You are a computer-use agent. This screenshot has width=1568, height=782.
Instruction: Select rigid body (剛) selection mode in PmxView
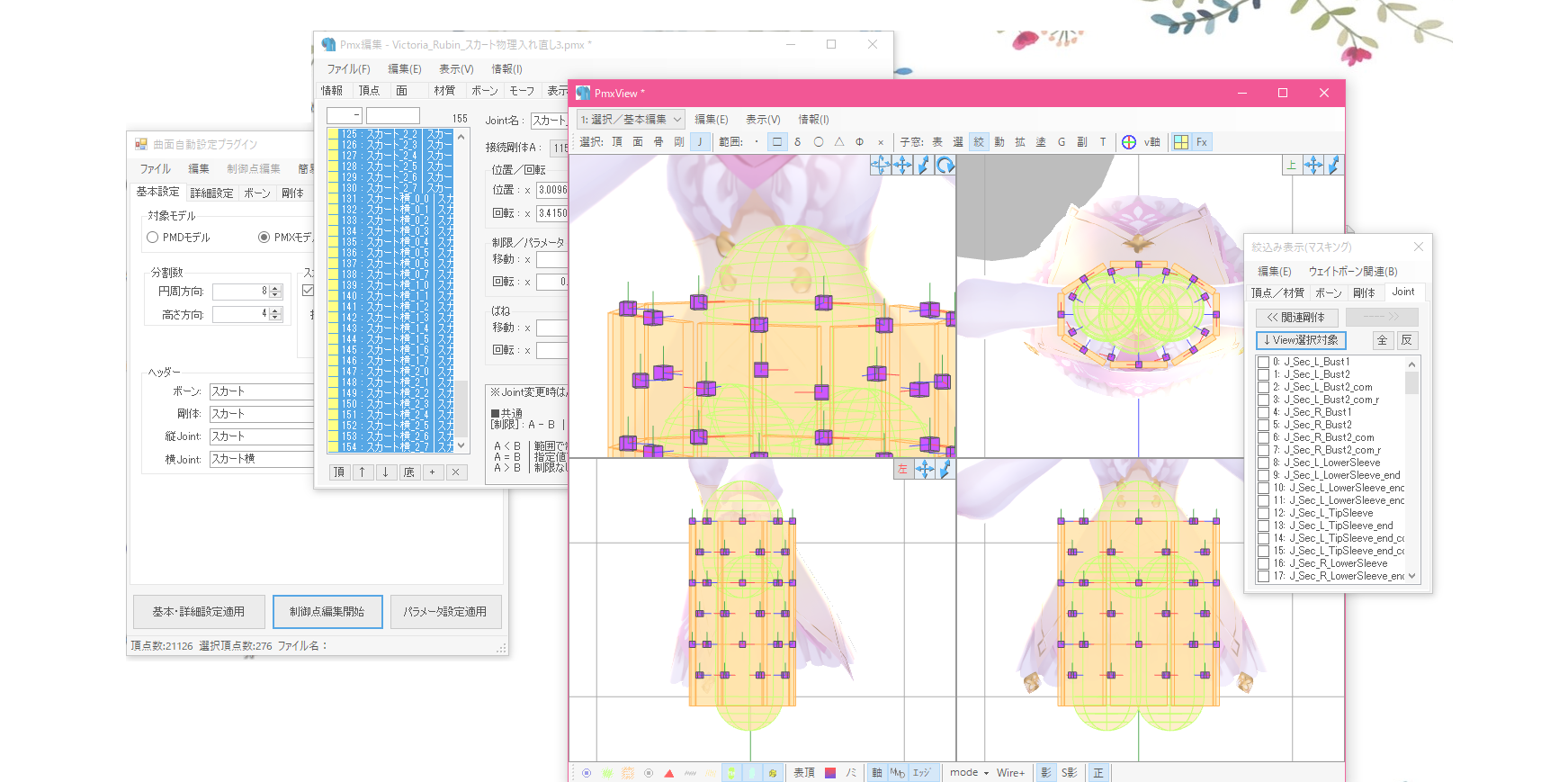(679, 142)
